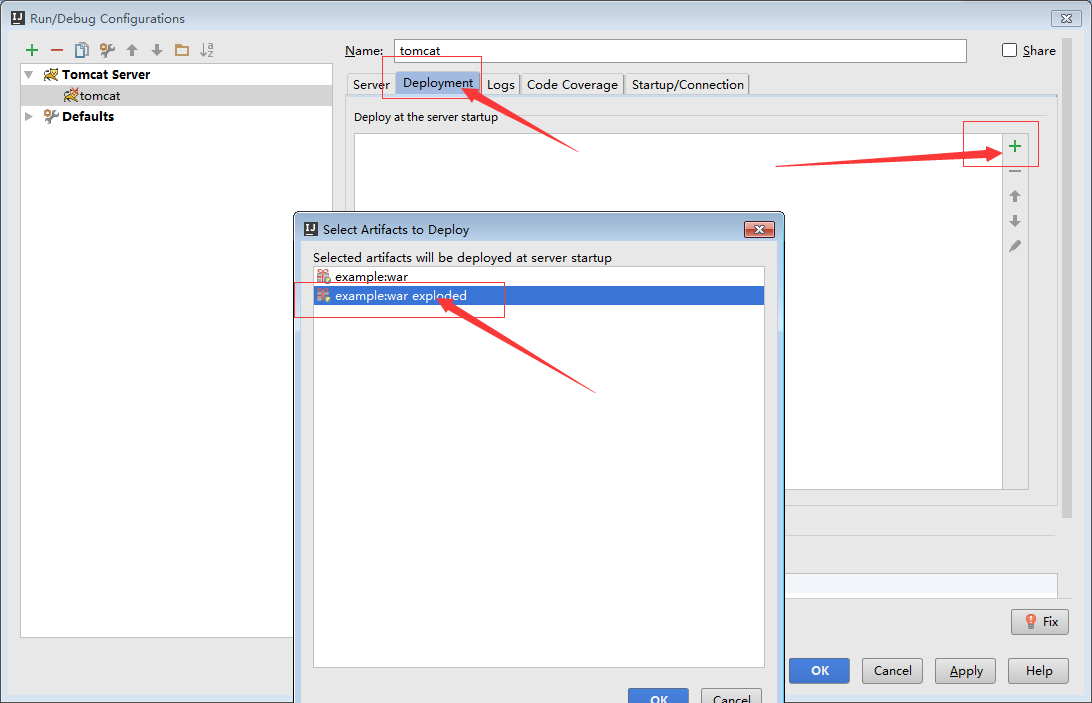Viewport: 1092px width, 703px height.
Task: Remove selected configuration with red minus
Action: click(57, 50)
